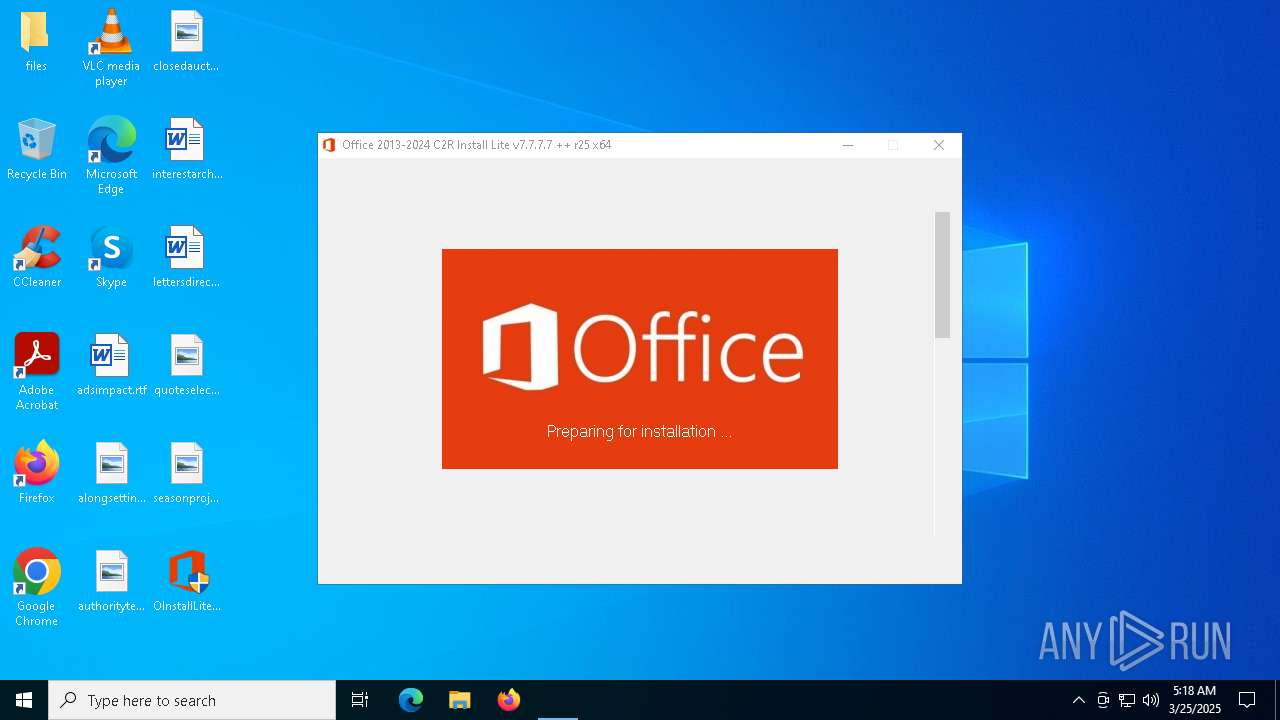Select the seasonproj image file
This screenshot has height=720, width=1280.
point(186,472)
